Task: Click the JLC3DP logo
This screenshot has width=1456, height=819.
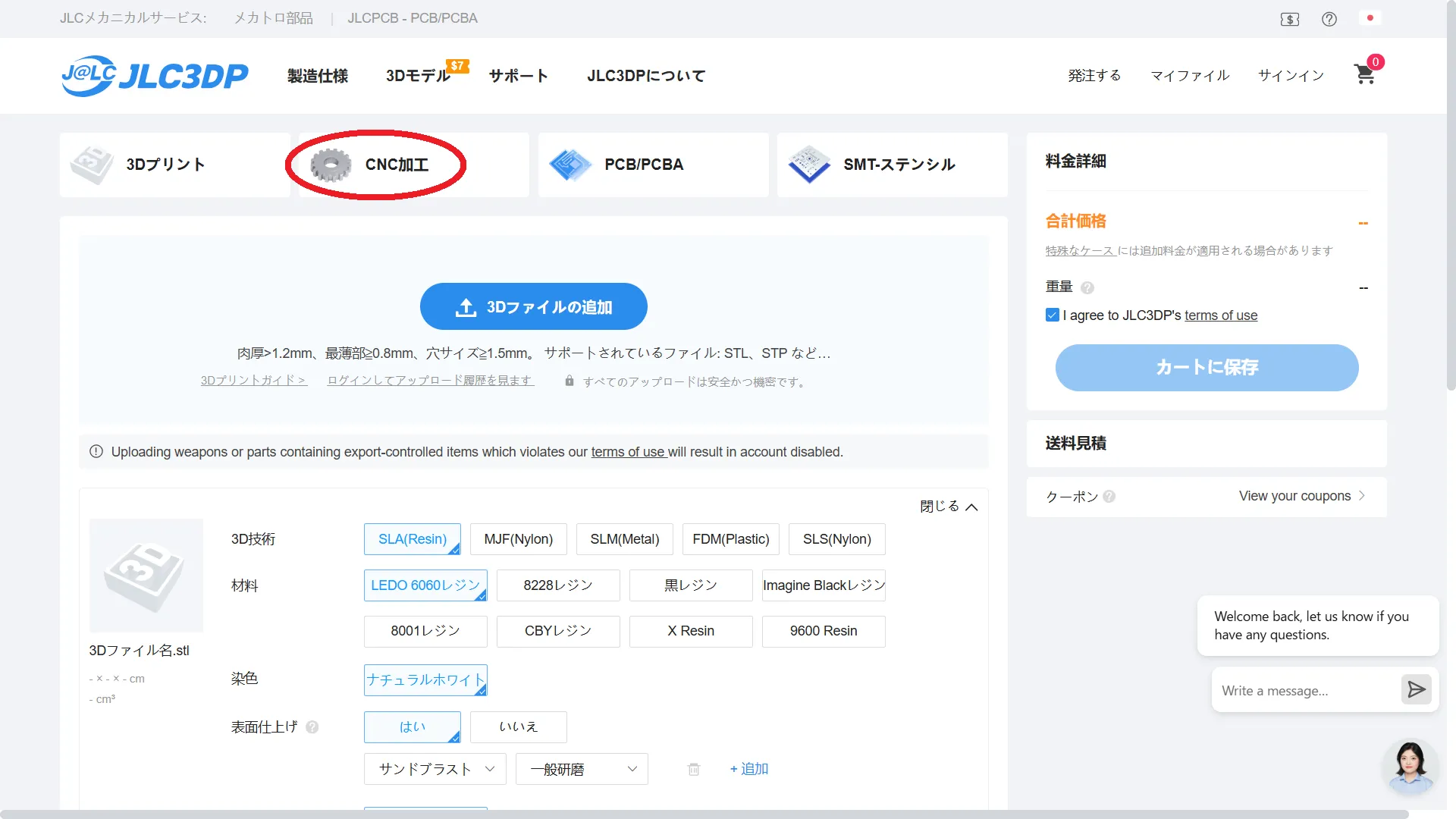Action: click(x=155, y=76)
